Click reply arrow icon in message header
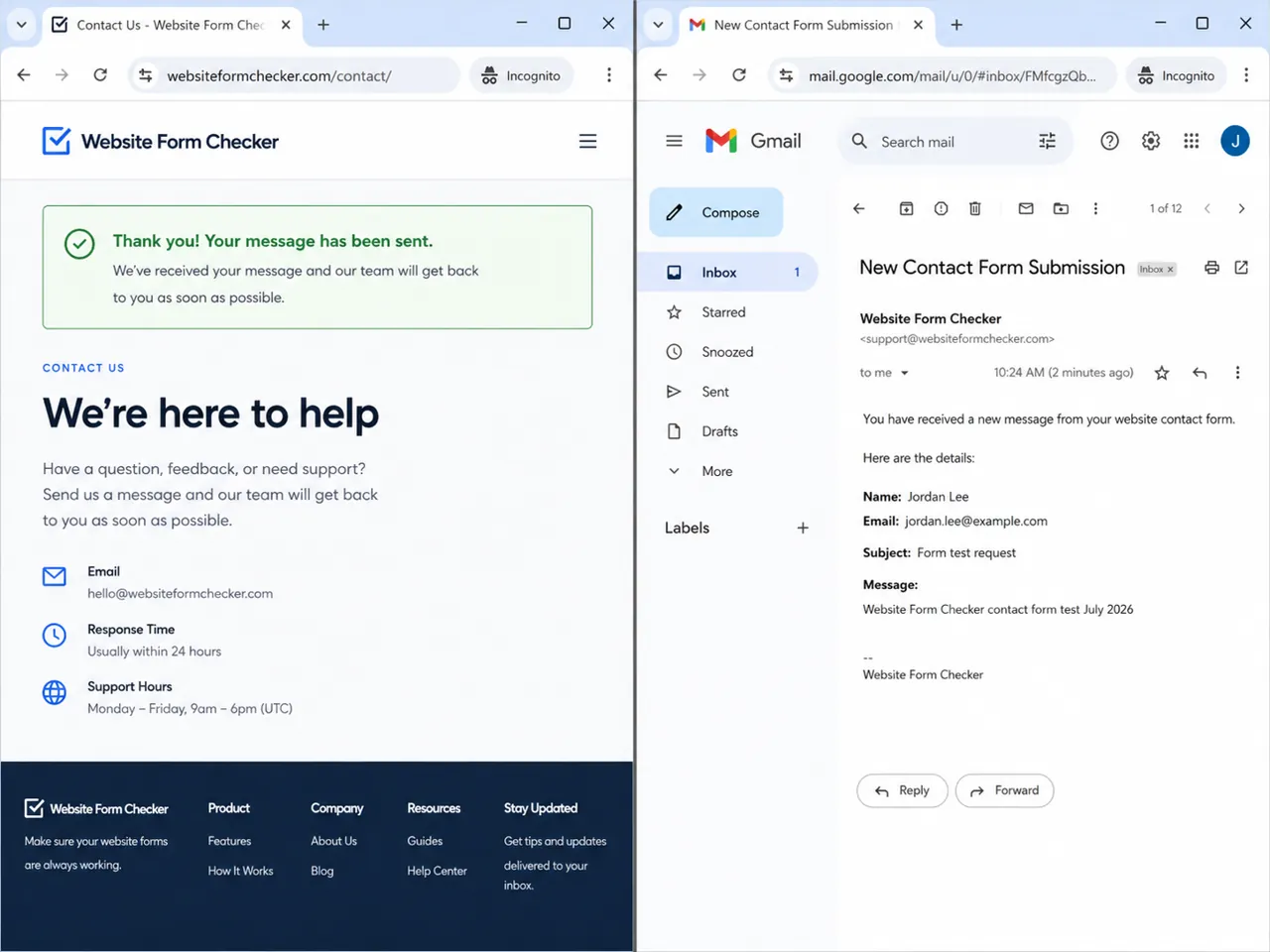1270x952 pixels. tap(1200, 373)
